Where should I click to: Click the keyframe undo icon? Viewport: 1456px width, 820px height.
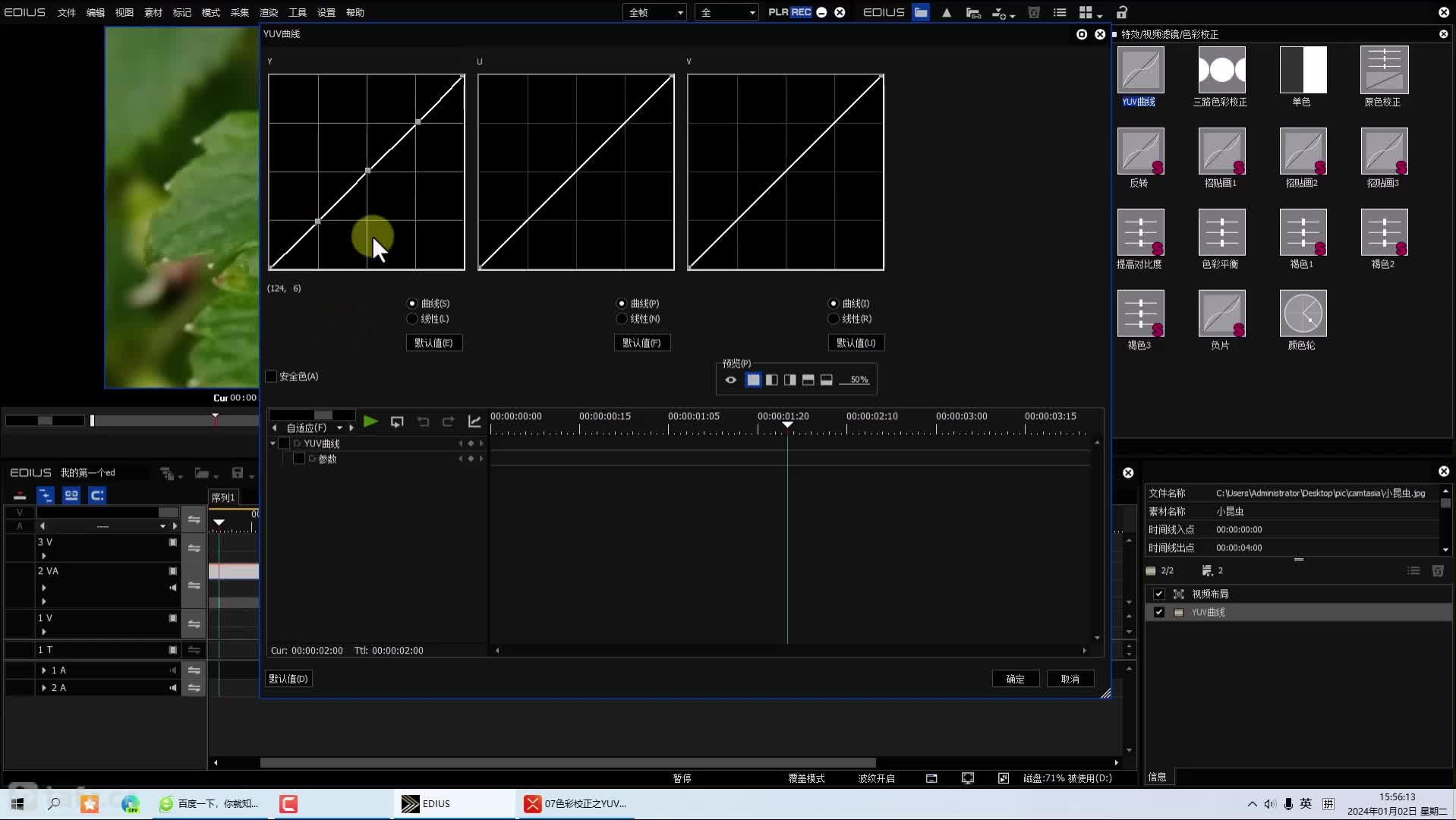tap(423, 421)
